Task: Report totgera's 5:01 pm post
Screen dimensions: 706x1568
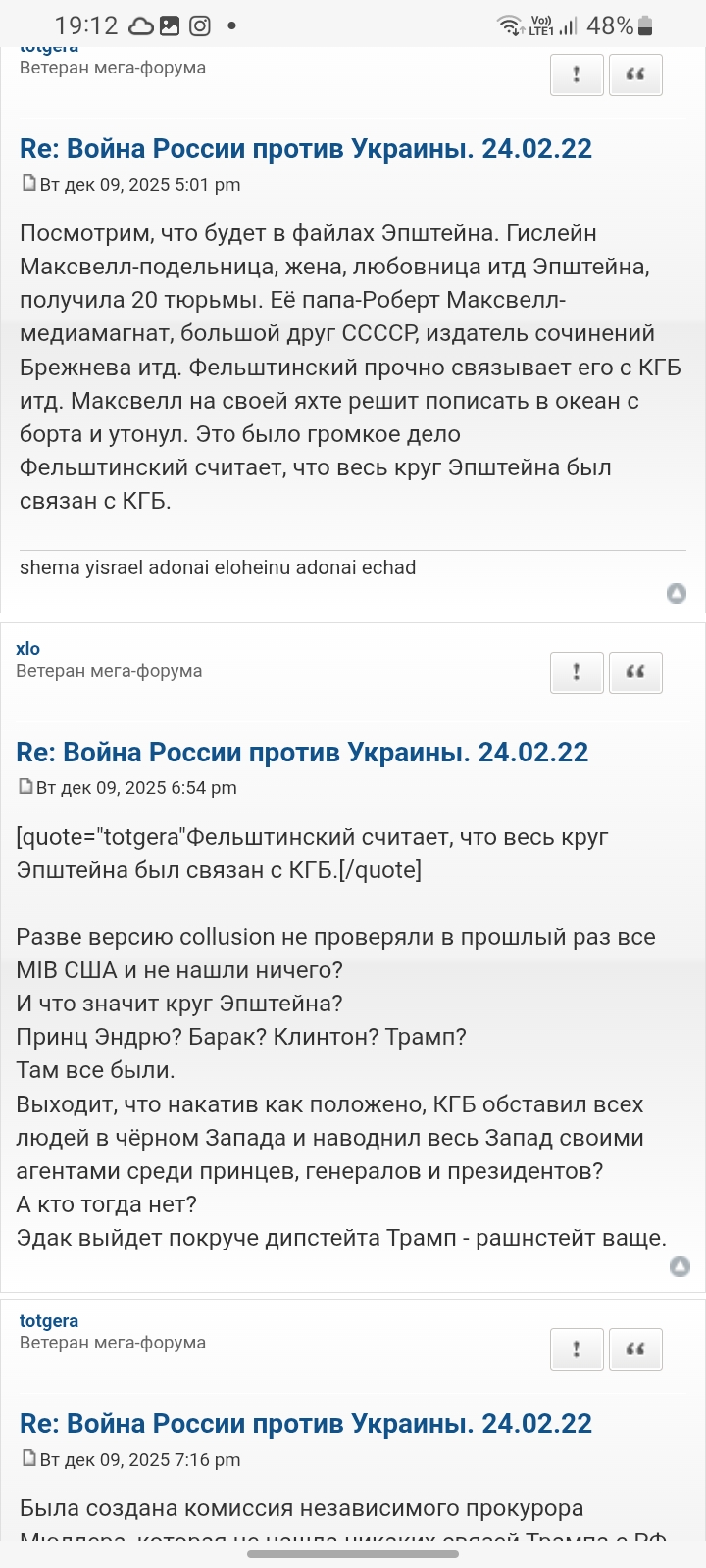Action: click(576, 74)
